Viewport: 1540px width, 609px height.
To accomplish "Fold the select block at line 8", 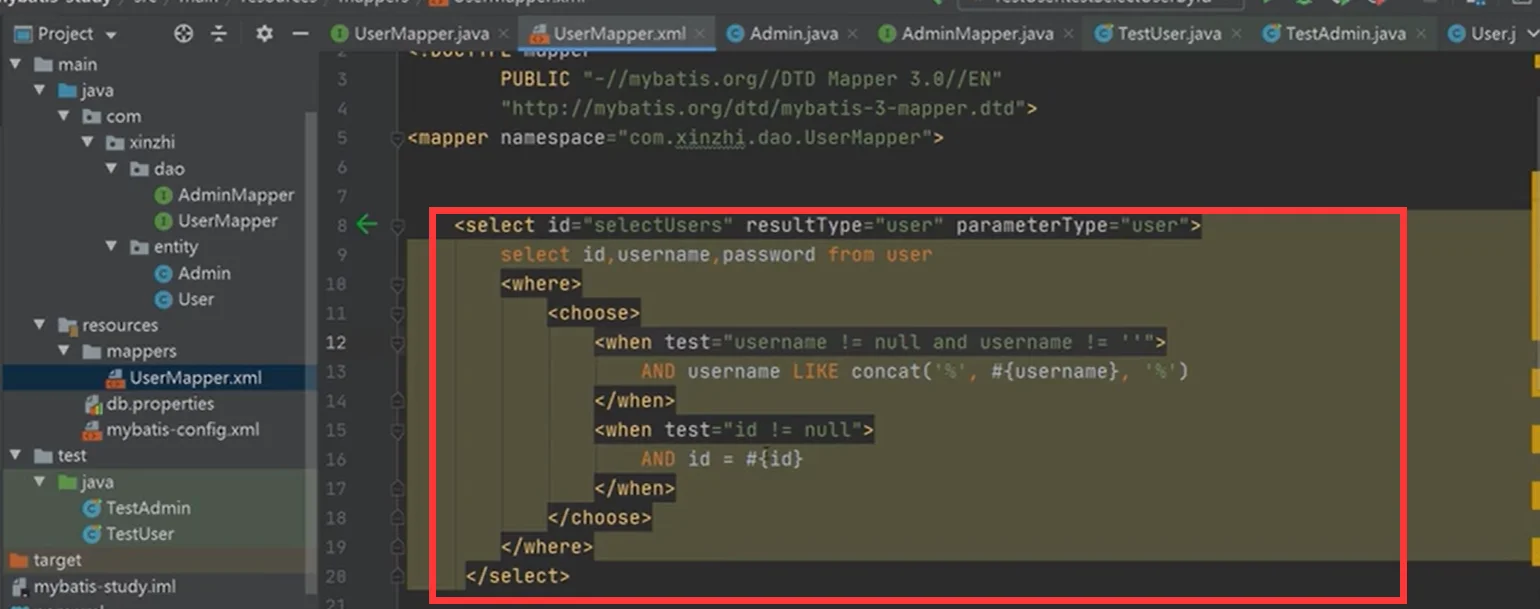I will [398, 225].
